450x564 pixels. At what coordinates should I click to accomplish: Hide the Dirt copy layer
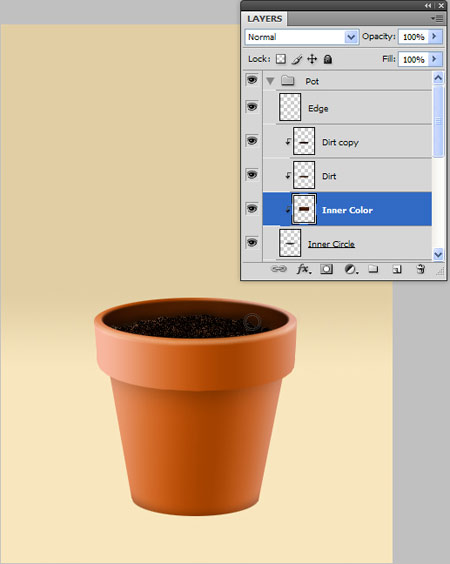252,141
